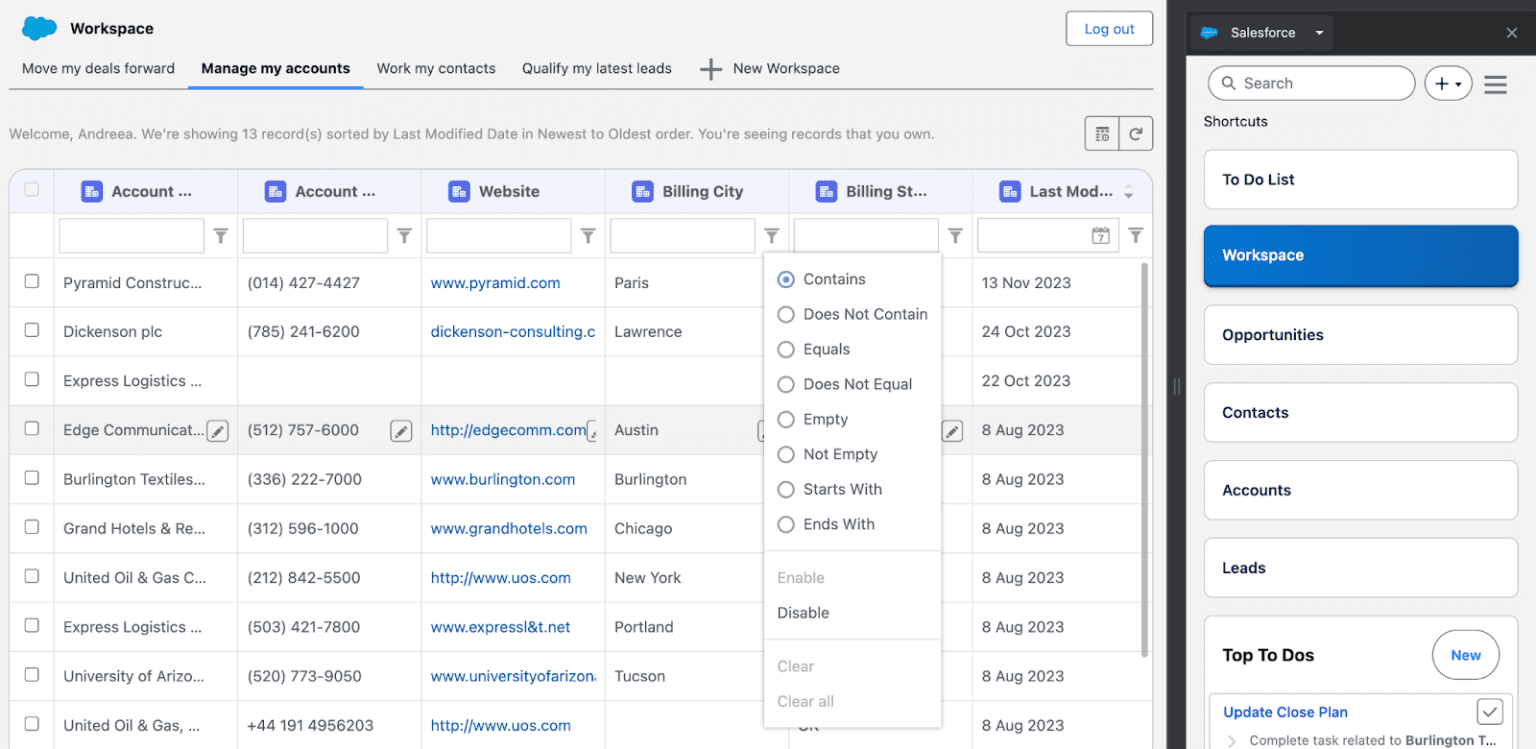
Task: Choose the Starts With filter option
Action: [x=786, y=490]
